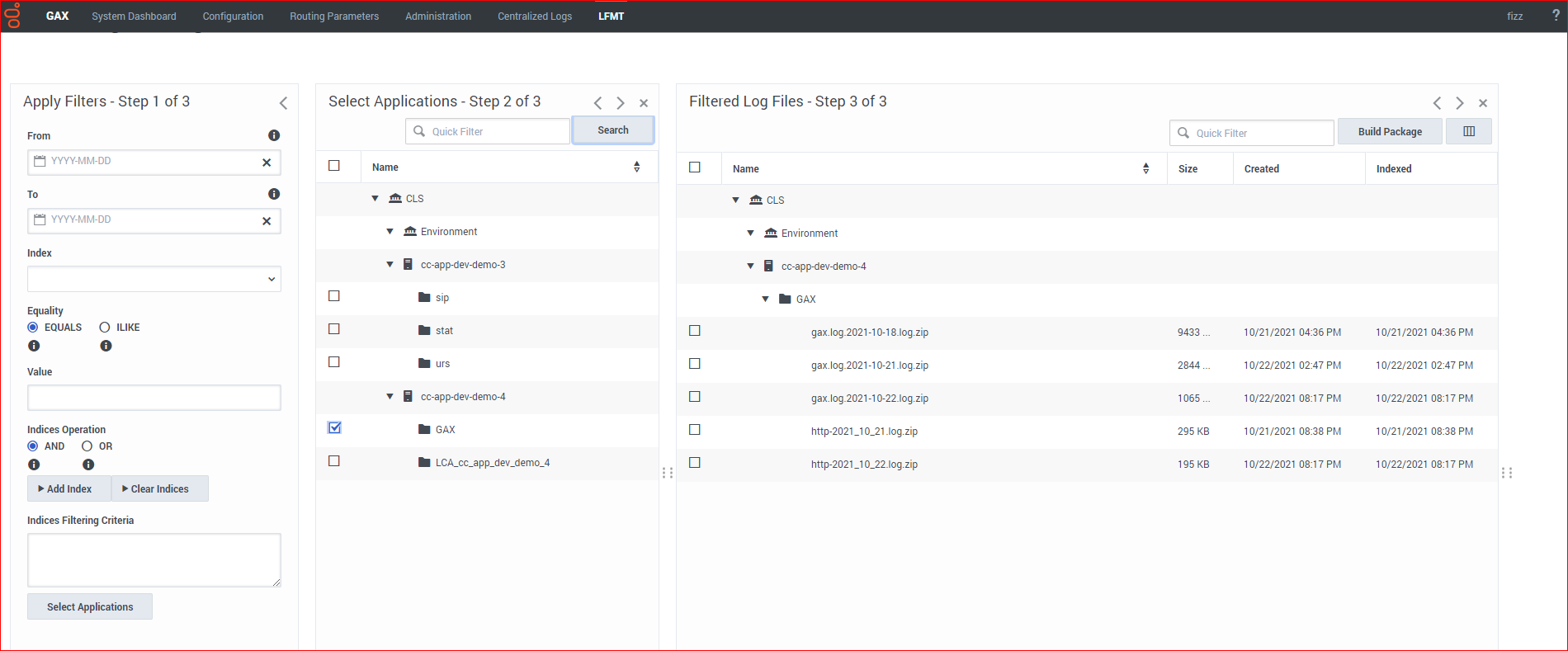Click the From field info icon
The width and height of the screenshot is (1568, 651).
(274, 135)
